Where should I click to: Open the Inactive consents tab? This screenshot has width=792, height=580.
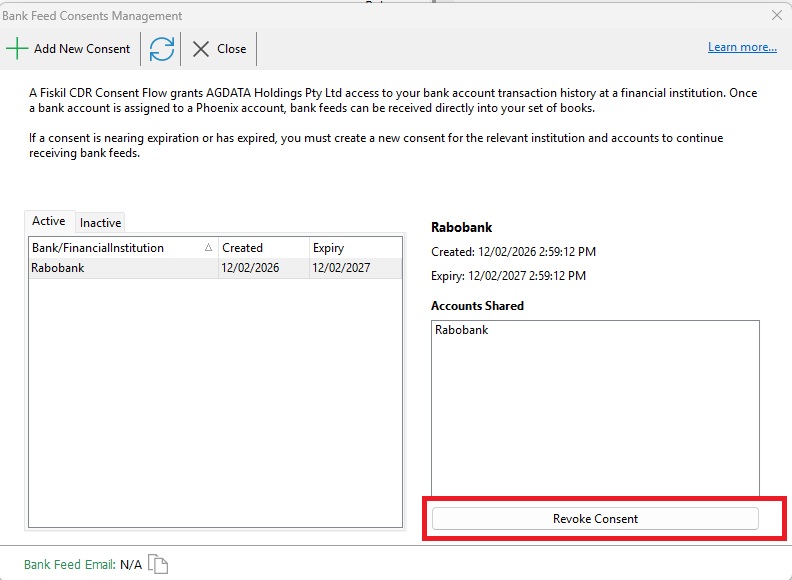[x=100, y=222]
